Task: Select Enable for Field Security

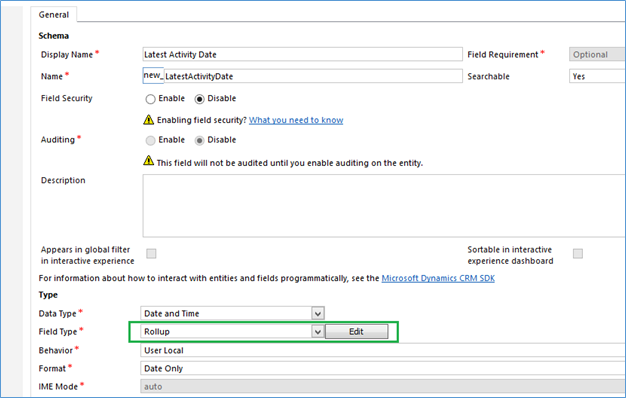Action: coord(151,99)
